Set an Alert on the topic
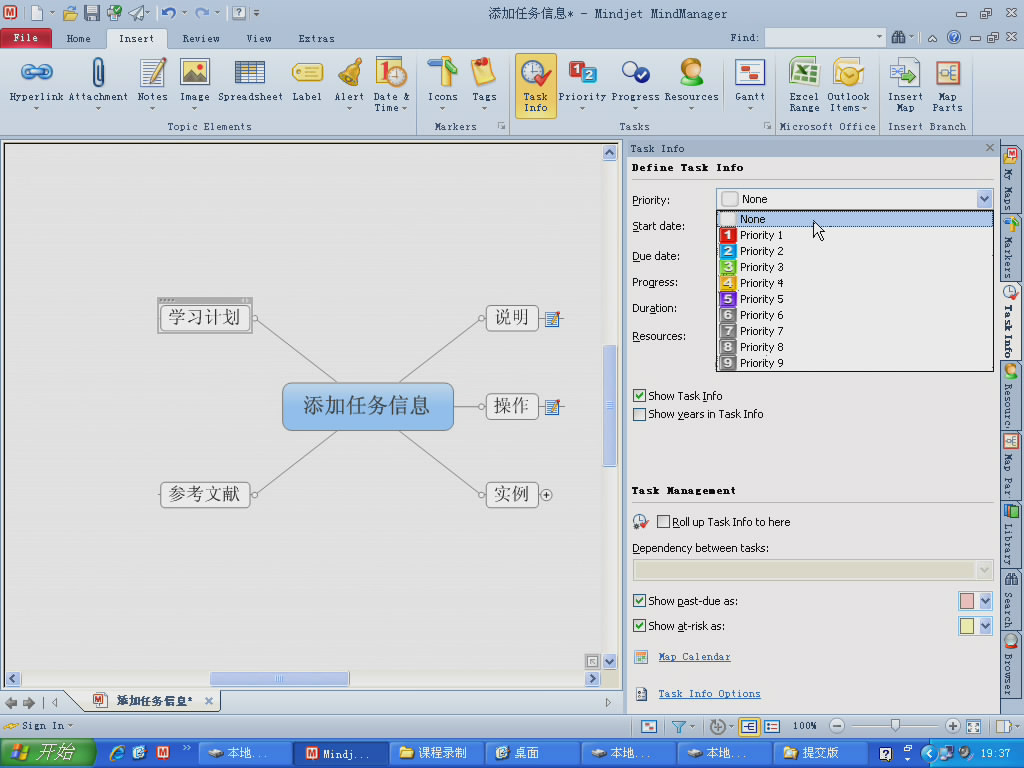 [349, 84]
